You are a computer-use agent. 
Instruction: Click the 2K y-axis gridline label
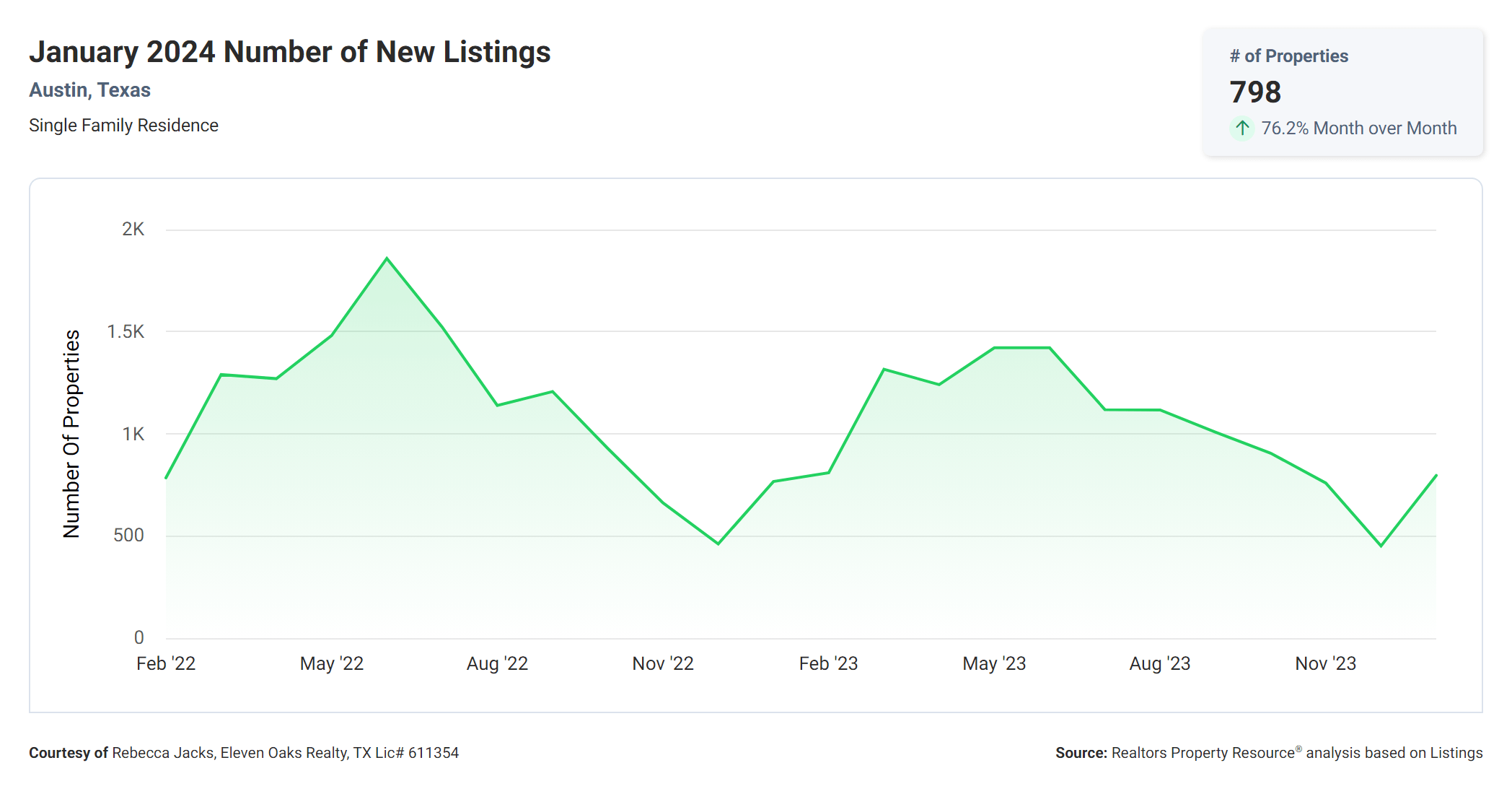[x=133, y=230]
